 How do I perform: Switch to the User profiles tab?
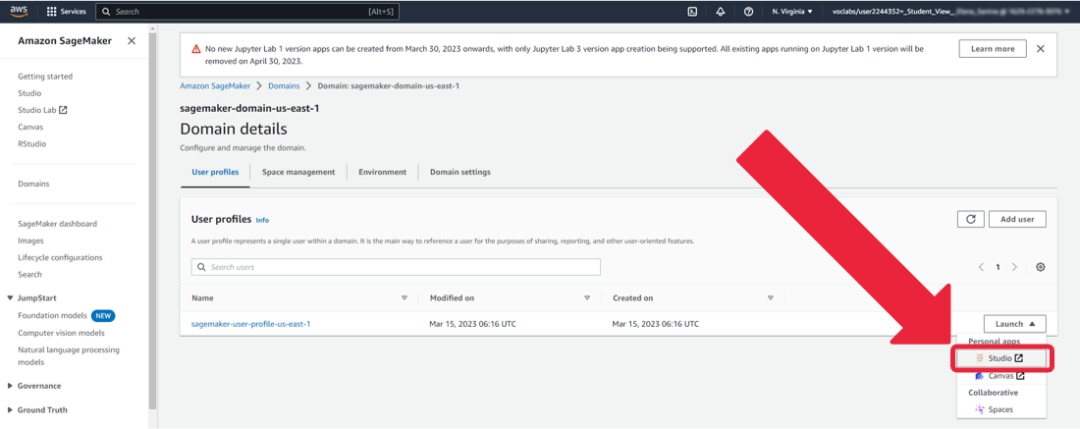(215, 172)
